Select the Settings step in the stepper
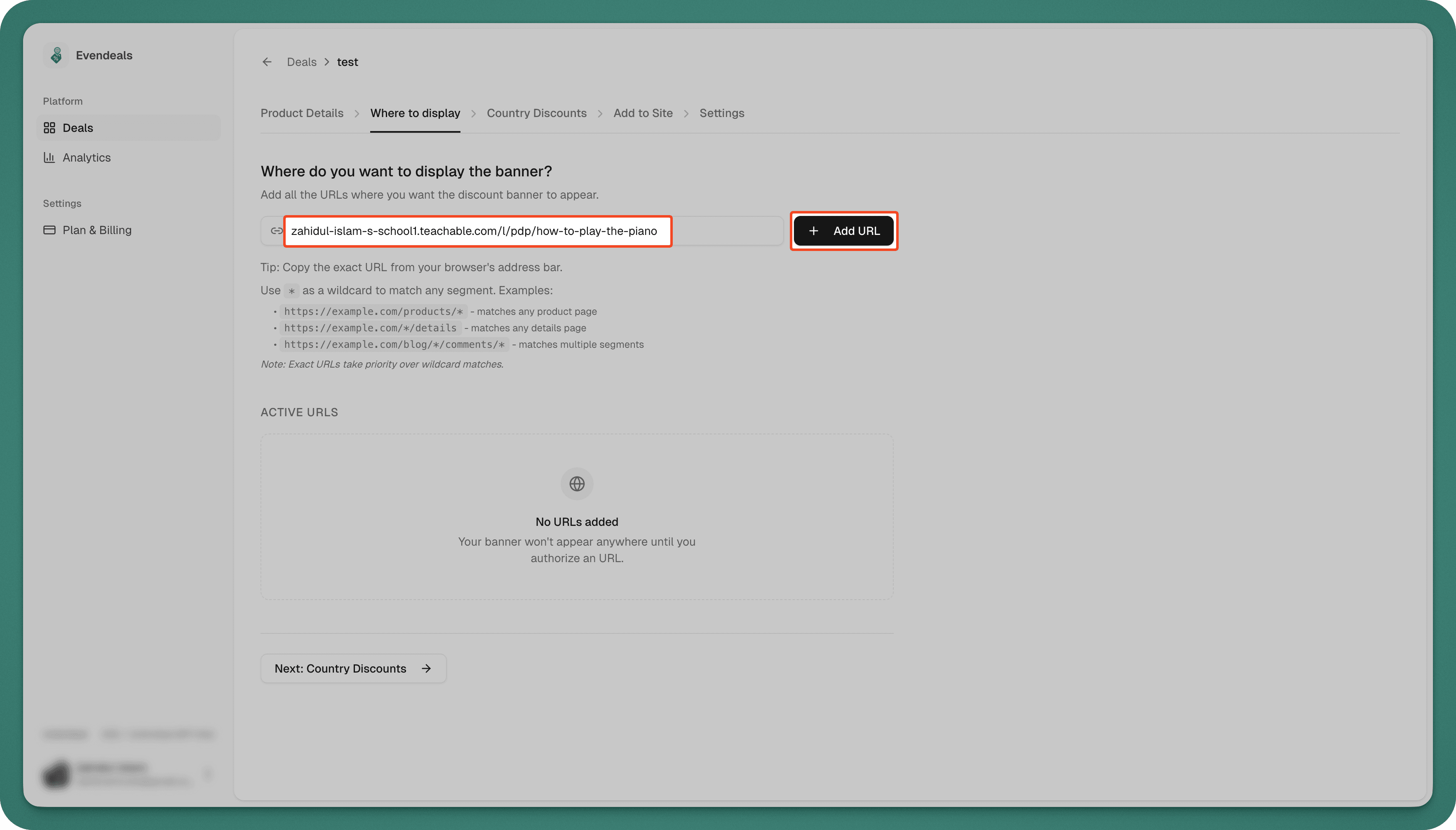 point(721,113)
